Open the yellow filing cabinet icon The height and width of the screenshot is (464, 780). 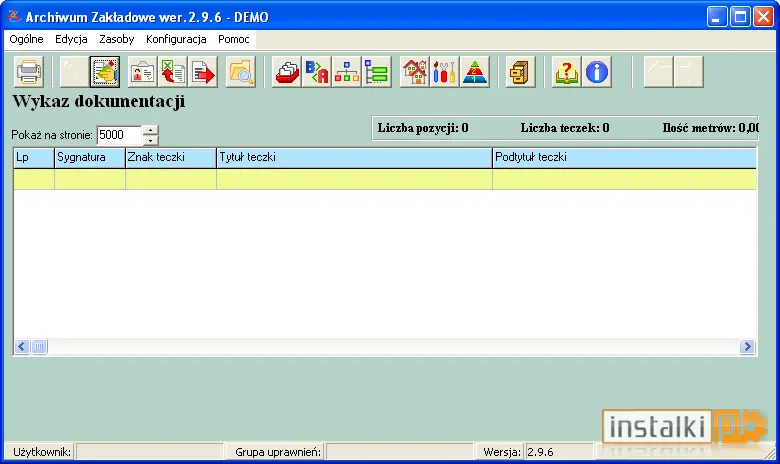(x=520, y=72)
